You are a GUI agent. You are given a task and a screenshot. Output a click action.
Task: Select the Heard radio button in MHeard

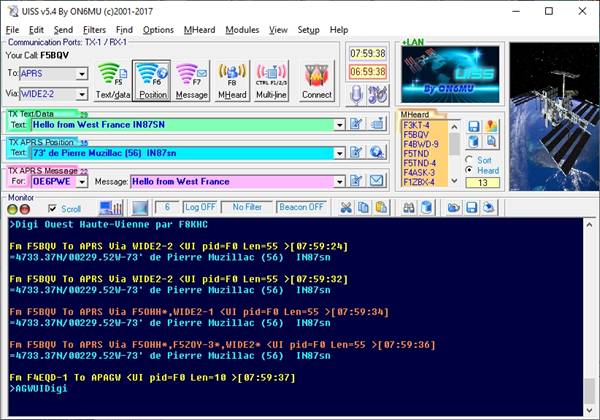pyautogui.click(x=469, y=170)
